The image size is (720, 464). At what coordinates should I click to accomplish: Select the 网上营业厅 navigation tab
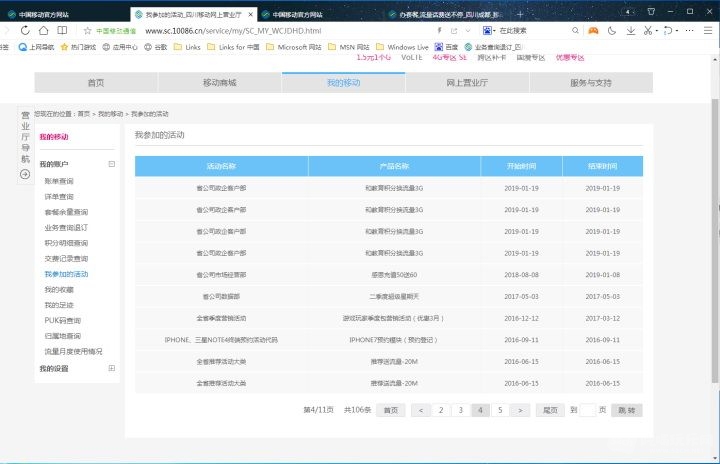[467, 83]
